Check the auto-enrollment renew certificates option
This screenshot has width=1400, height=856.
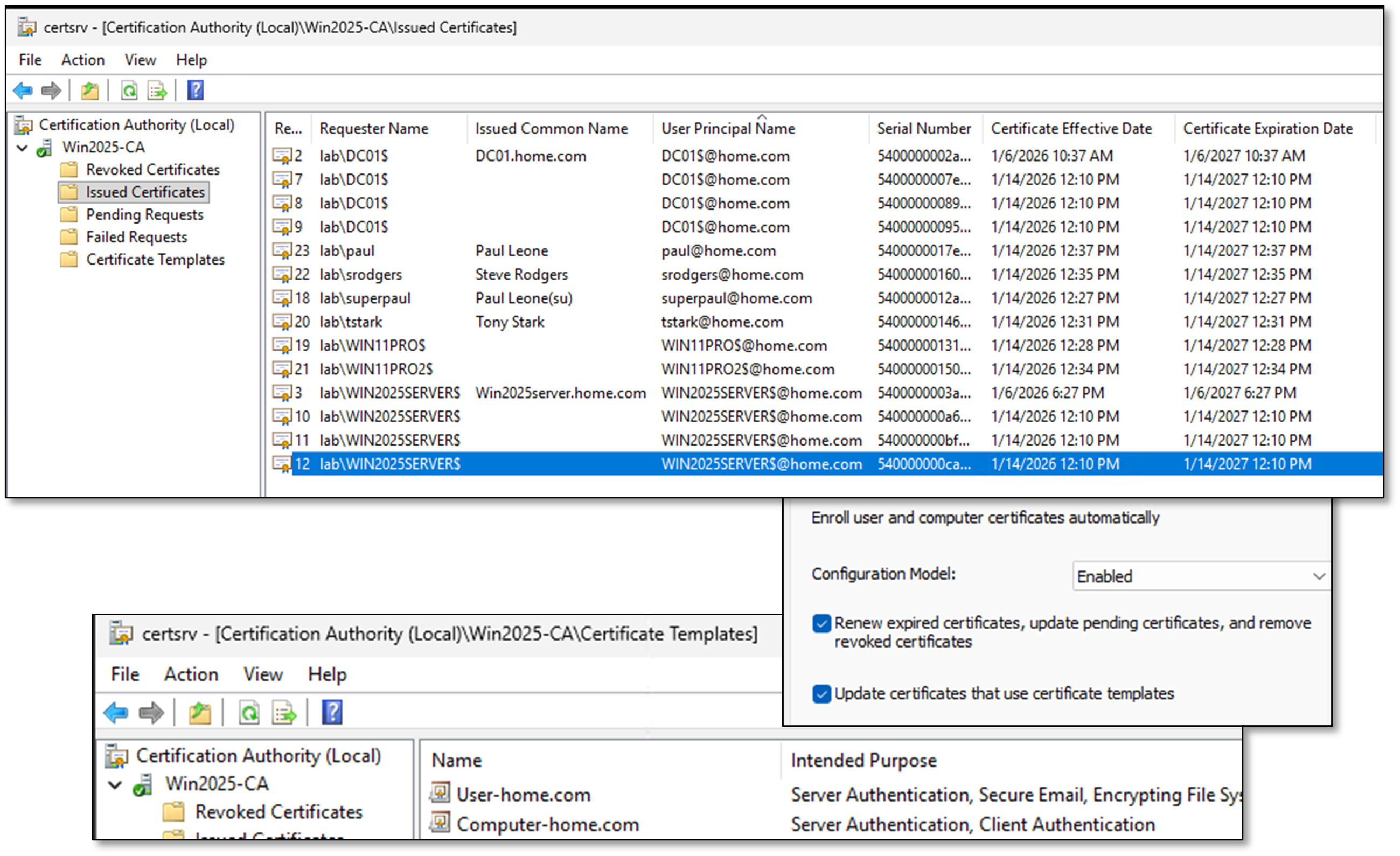[x=821, y=623]
